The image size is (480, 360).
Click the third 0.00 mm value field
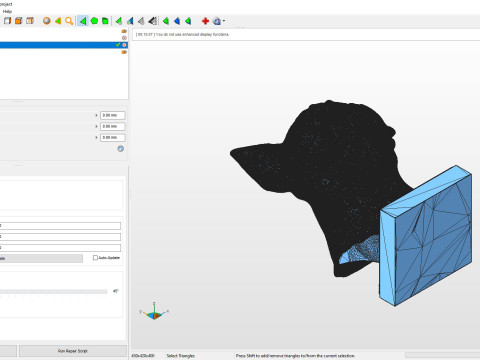coord(113,137)
